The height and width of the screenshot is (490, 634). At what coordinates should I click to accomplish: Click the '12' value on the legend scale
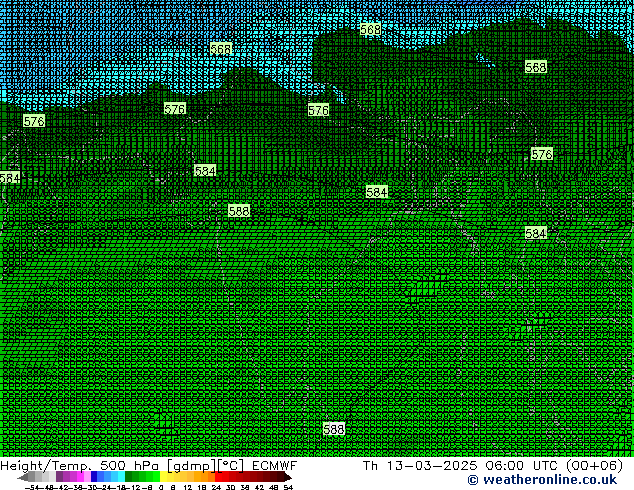pos(188,487)
